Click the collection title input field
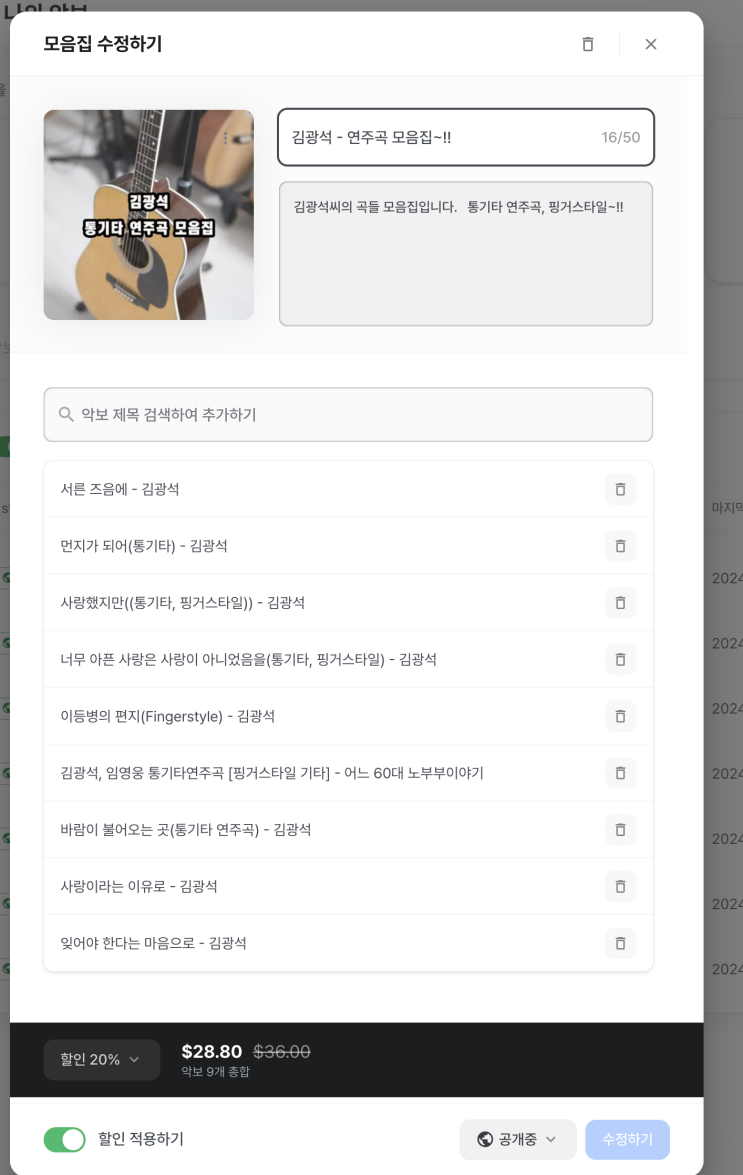This screenshot has height=1175, width=743. (466, 137)
